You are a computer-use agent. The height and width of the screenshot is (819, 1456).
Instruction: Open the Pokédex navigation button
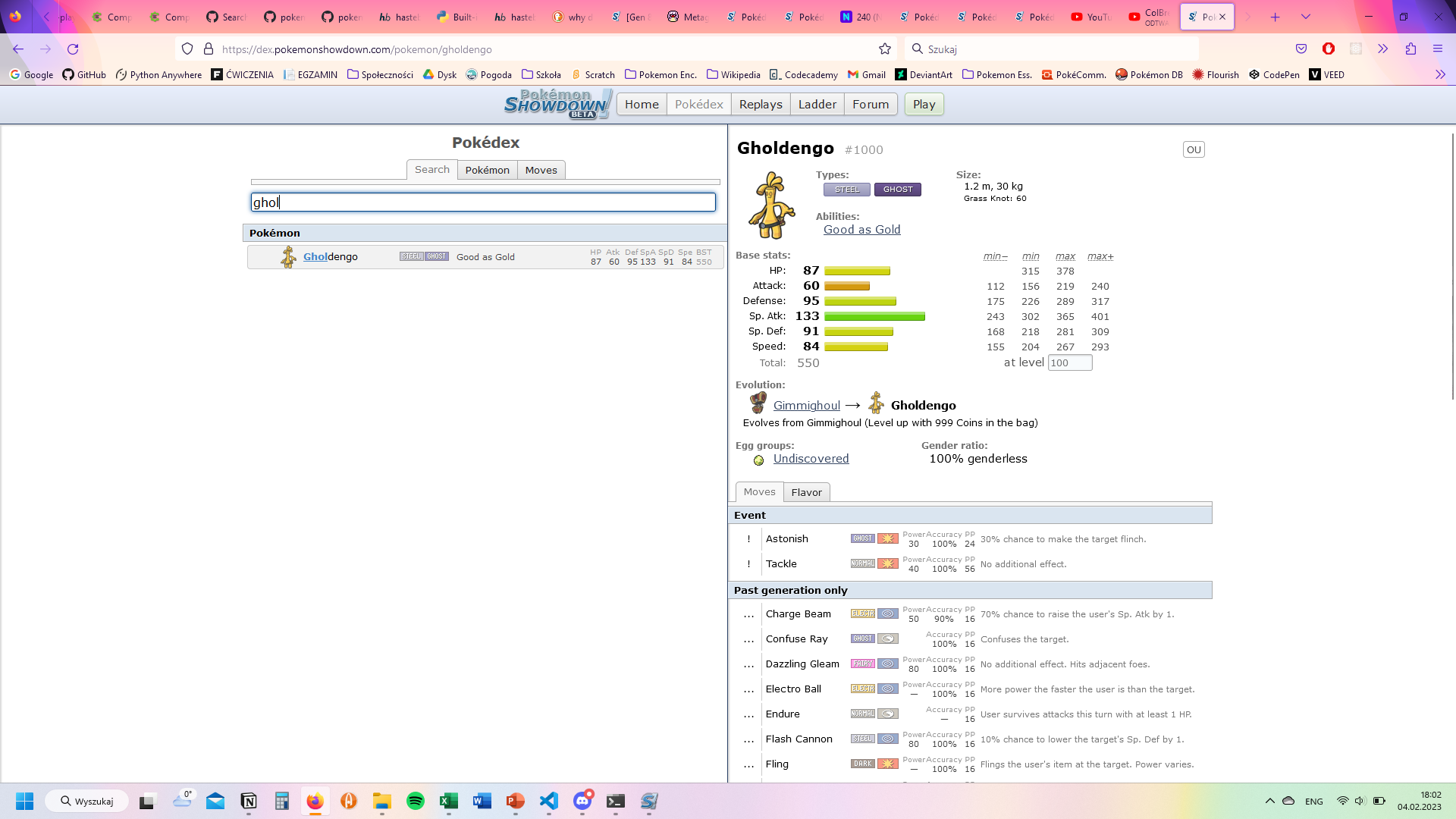coord(698,104)
